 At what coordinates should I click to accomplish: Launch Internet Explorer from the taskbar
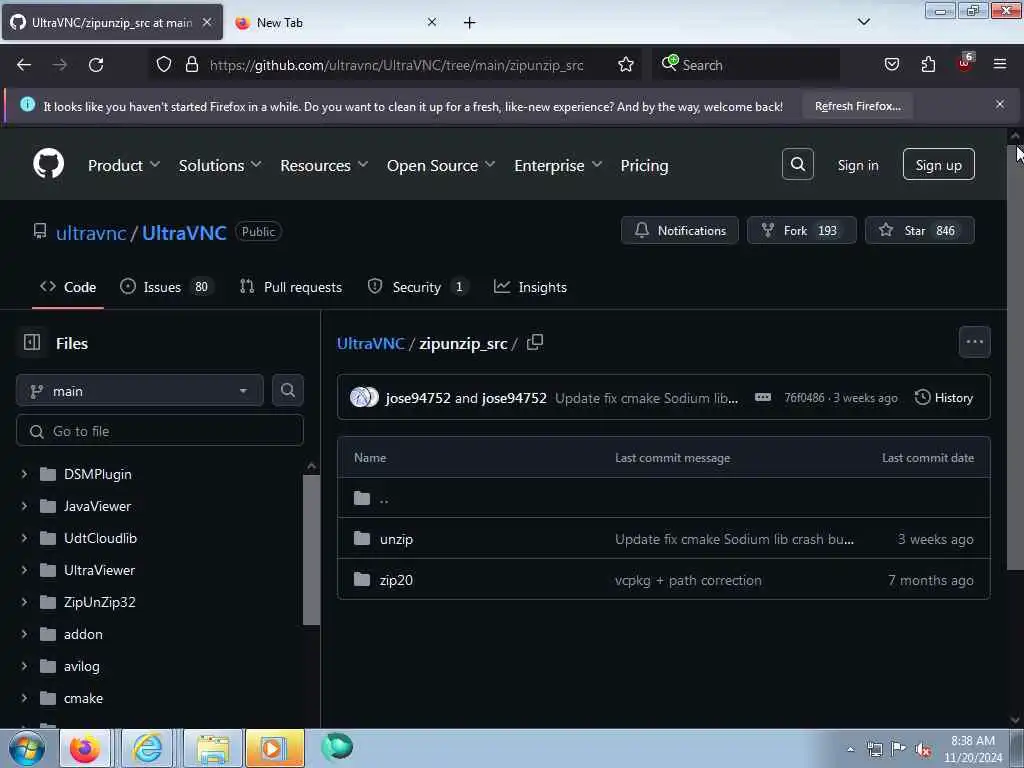(x=148, y=748)
